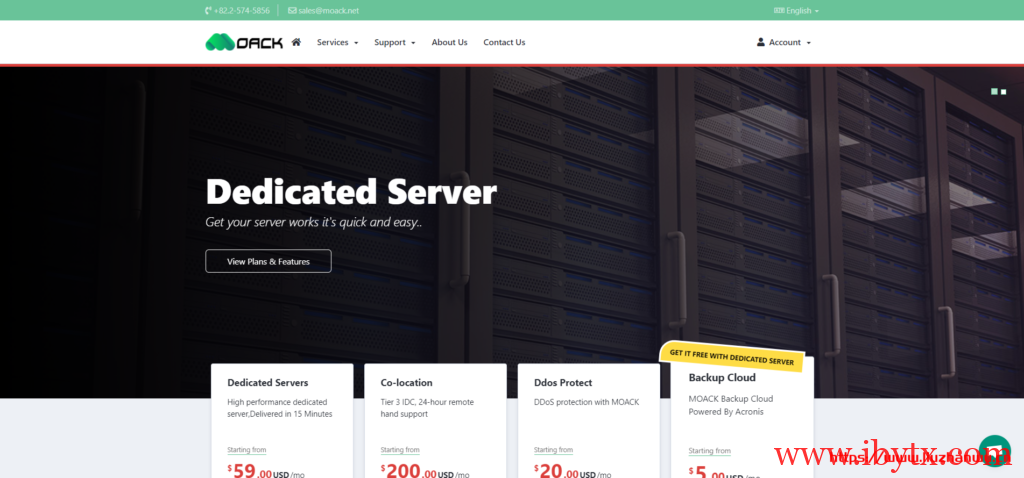Open the English language dropdown
Screen dimensions: 1024x478
click(x=799, y=10)
